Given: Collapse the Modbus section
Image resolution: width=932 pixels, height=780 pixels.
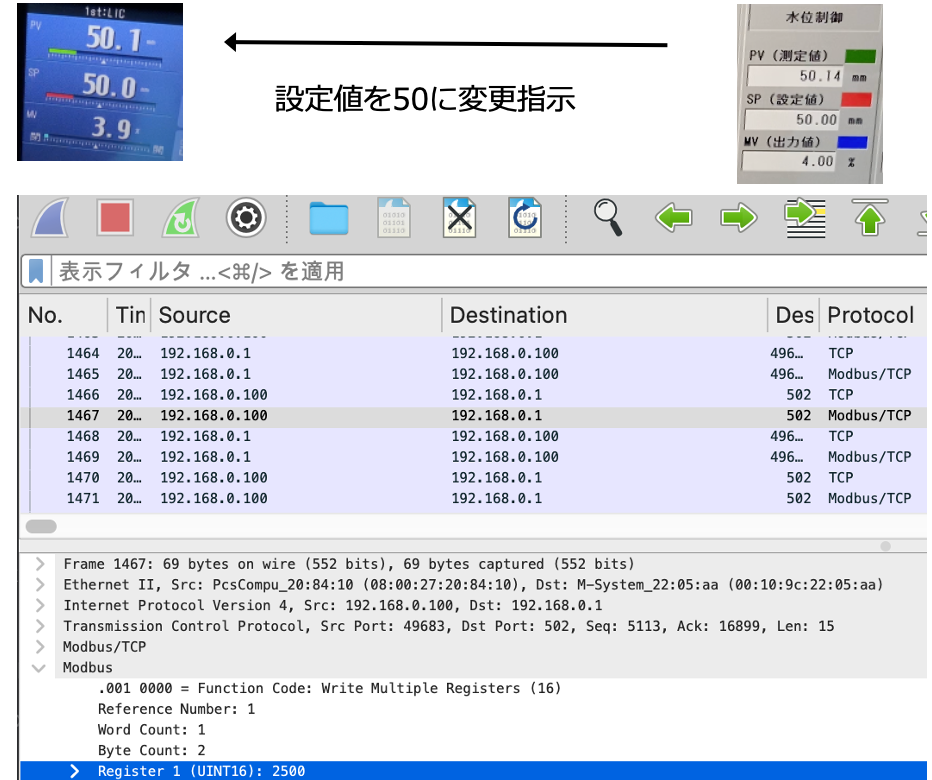Looking at the screenshot, I should pyautogui.click(x=40, y=668).
